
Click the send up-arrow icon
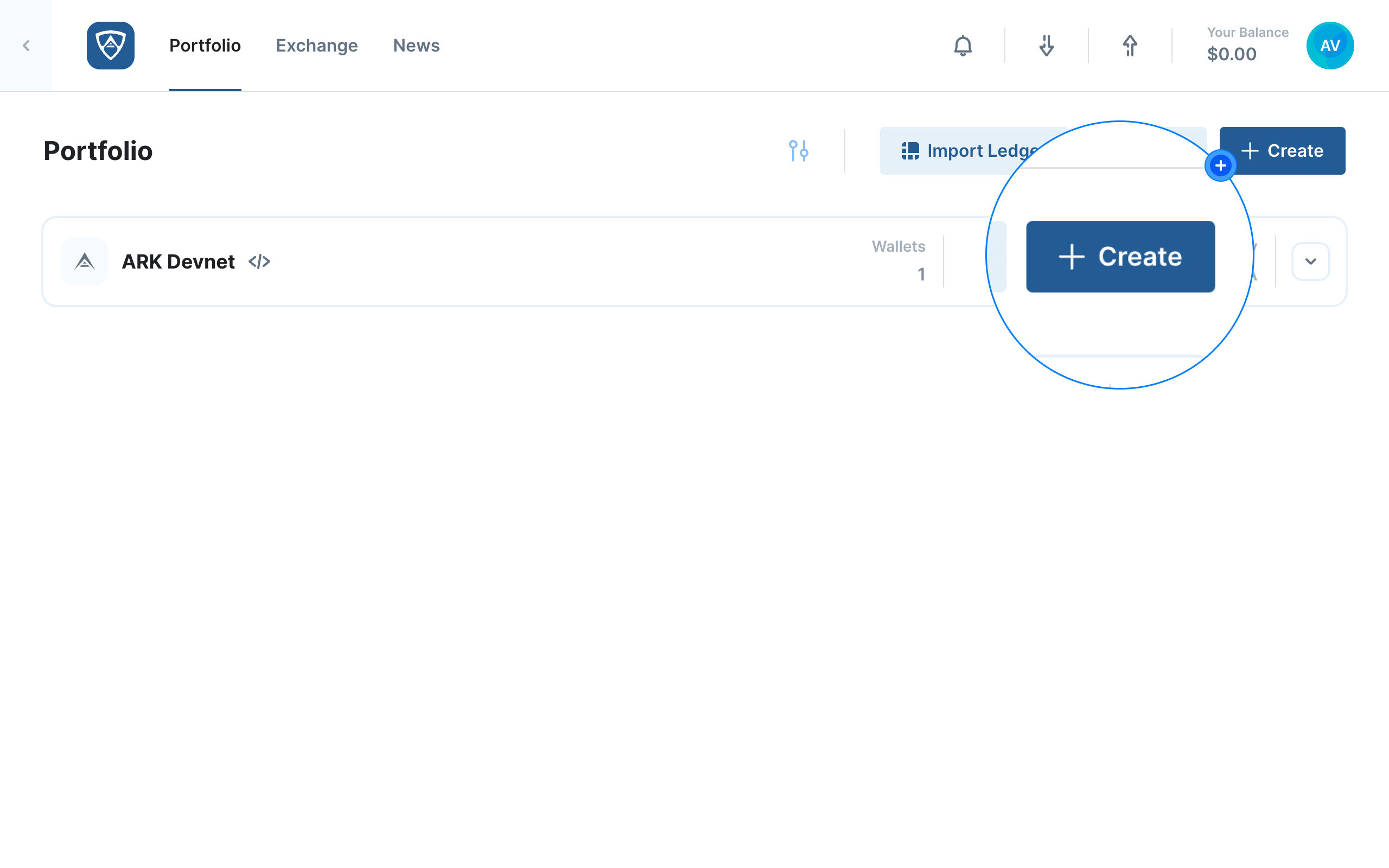(1130, 46)
